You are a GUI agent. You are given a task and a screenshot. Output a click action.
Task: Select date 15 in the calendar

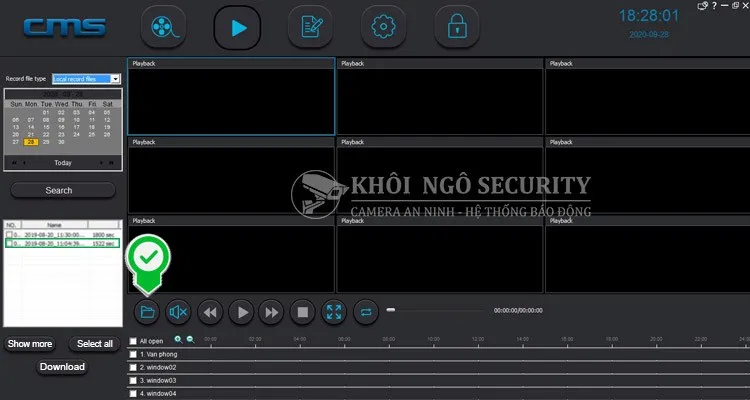pyautogui.click(x=46, y=128)
